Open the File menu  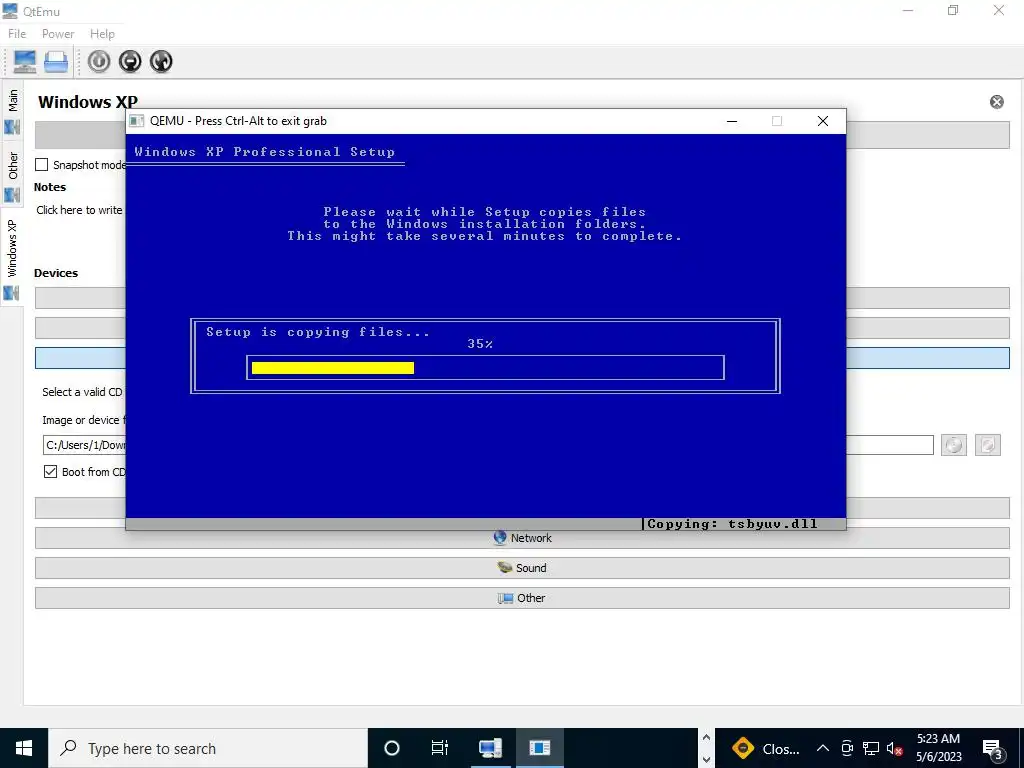17,34
